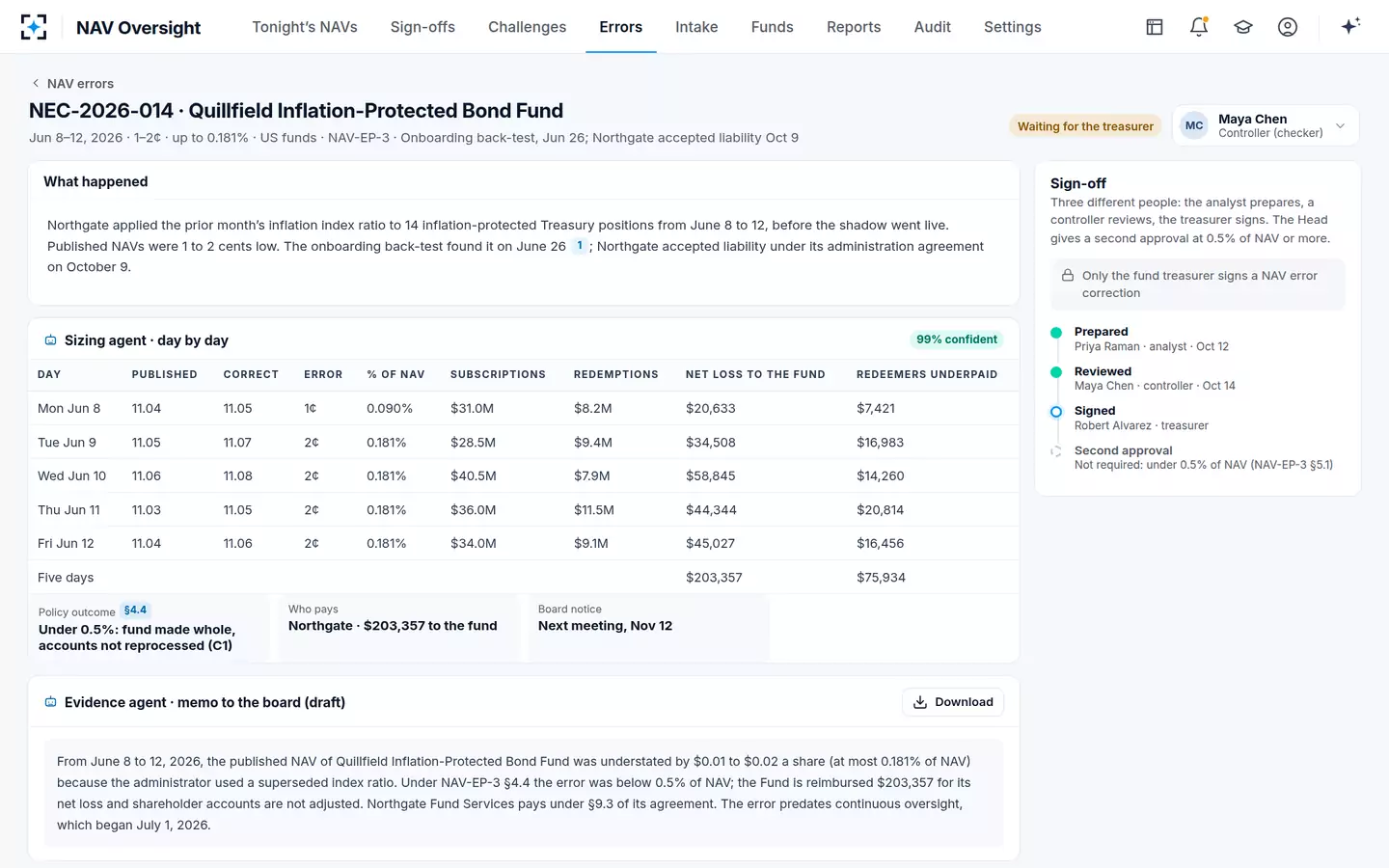The image size is (1389, 868).
Task: Select the Mon Jun 8 row label
Action: point(68,408)
